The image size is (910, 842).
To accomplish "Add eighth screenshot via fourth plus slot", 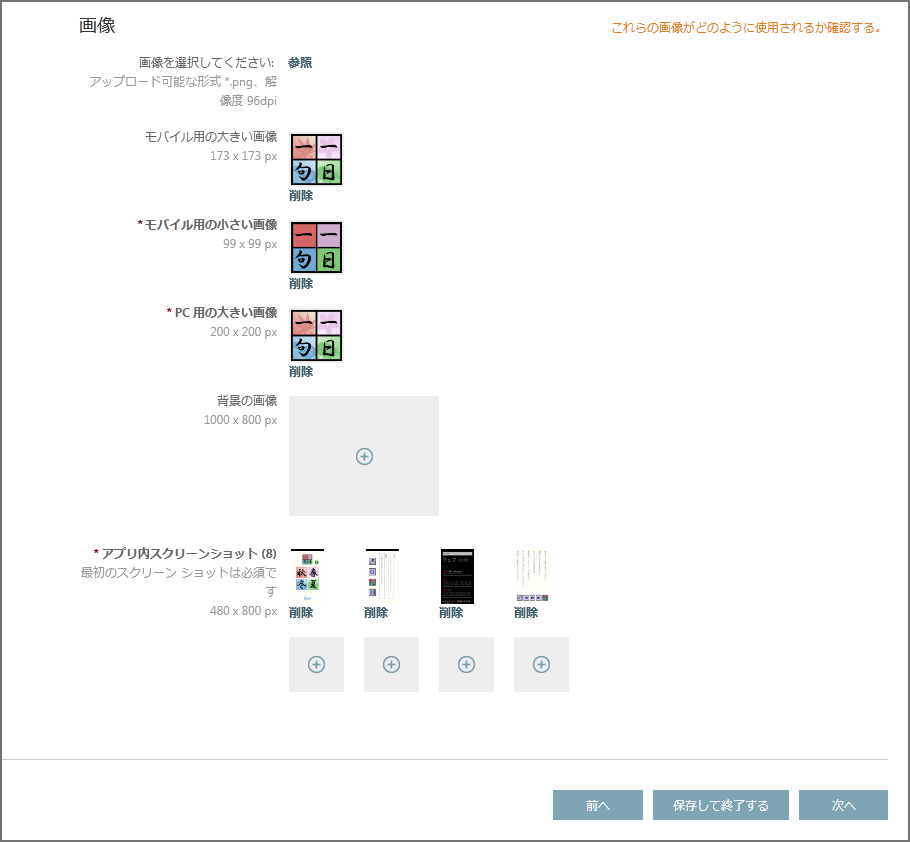I will [541, 664].
